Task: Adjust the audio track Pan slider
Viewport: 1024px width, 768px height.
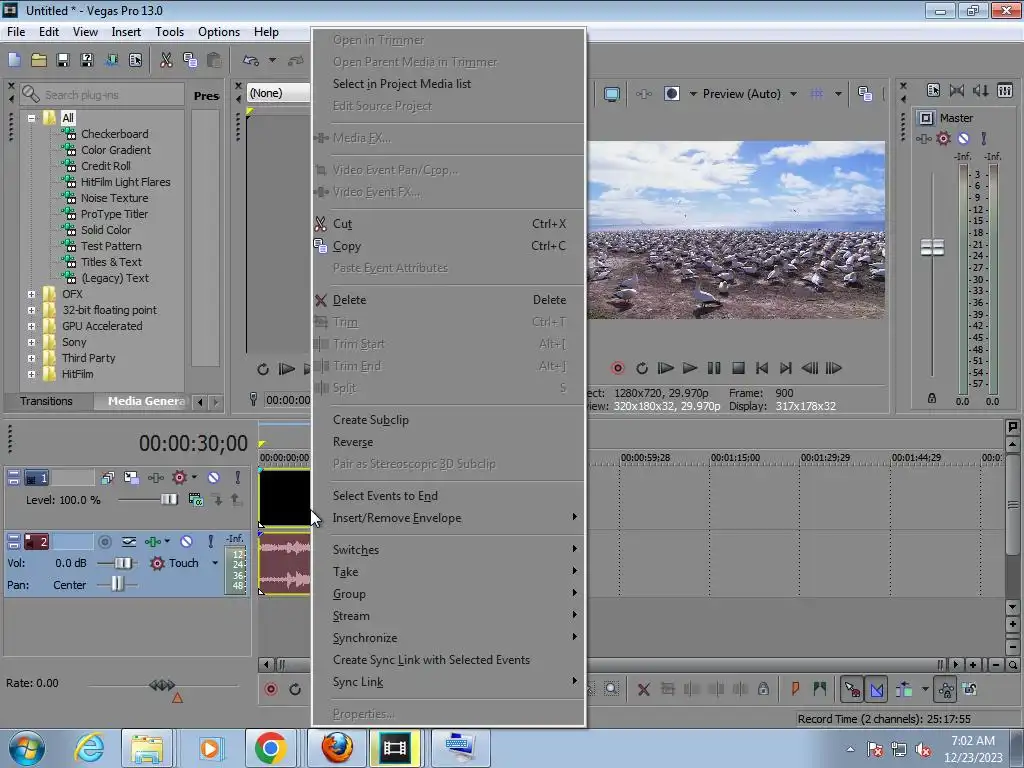Action: 117,584
